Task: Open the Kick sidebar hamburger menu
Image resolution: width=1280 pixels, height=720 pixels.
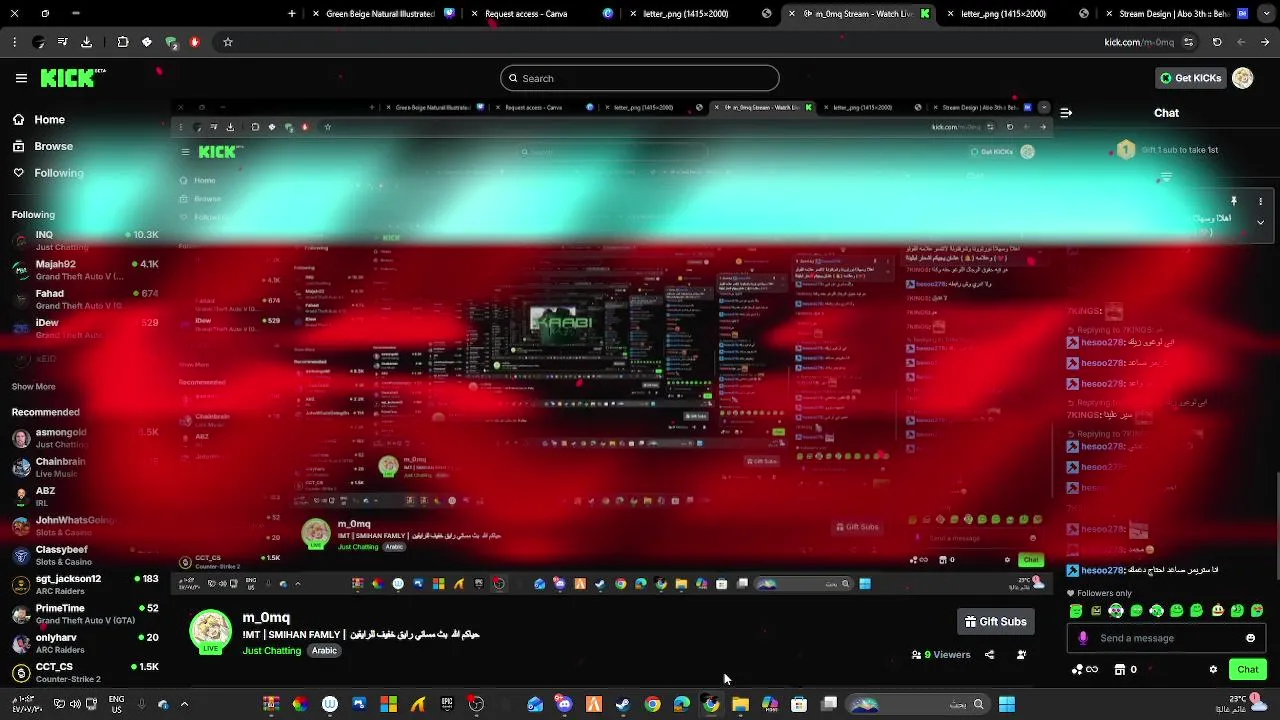Action: click(x=21, y=78)
